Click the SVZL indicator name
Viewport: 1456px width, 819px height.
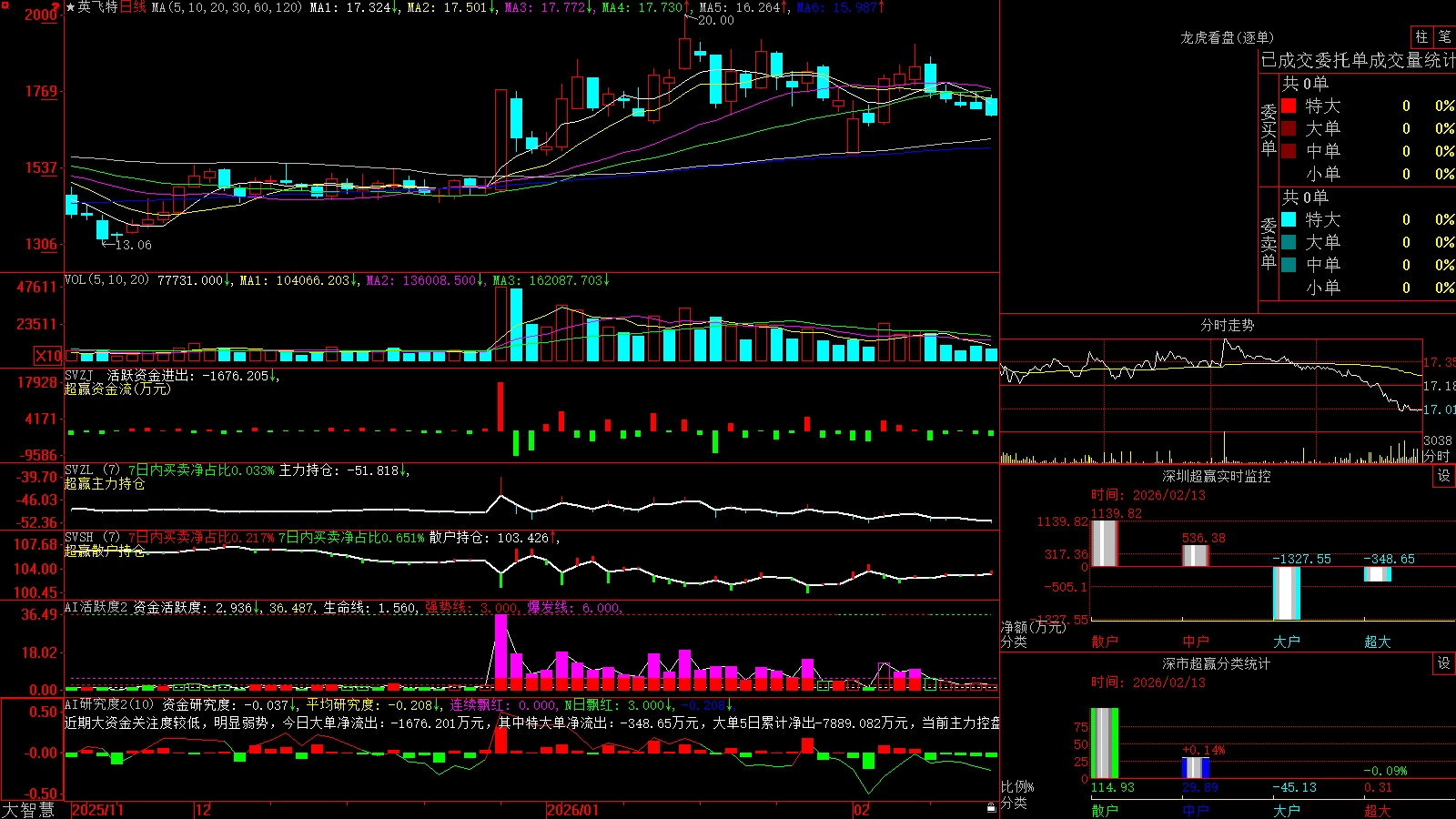[x=79, y=470]
